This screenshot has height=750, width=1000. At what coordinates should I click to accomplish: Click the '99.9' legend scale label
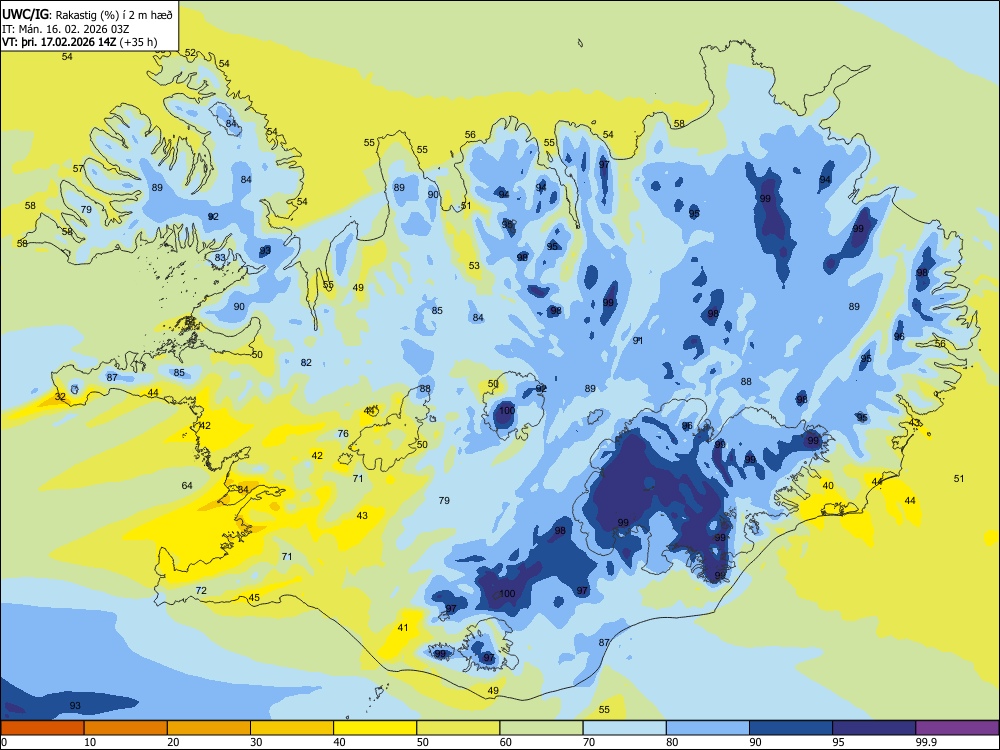[926, 742]
